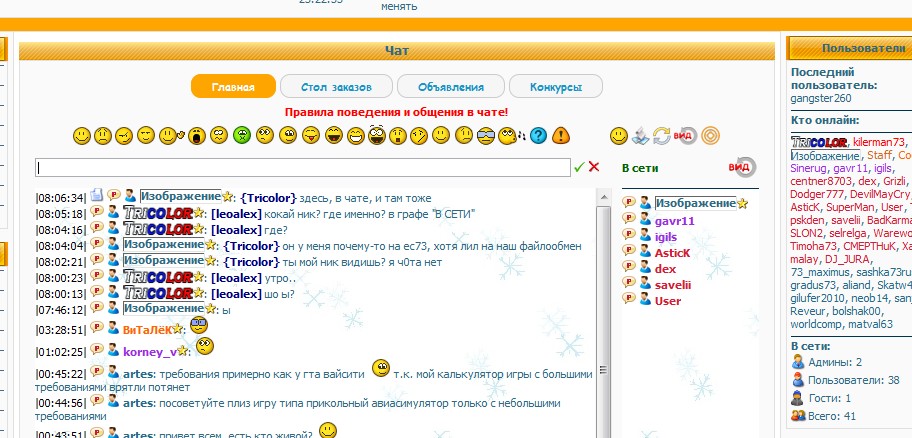The width and height of the screenshot is (912, 438).
Task: Click into the chat message input field
Action: [x=303, y=167]
